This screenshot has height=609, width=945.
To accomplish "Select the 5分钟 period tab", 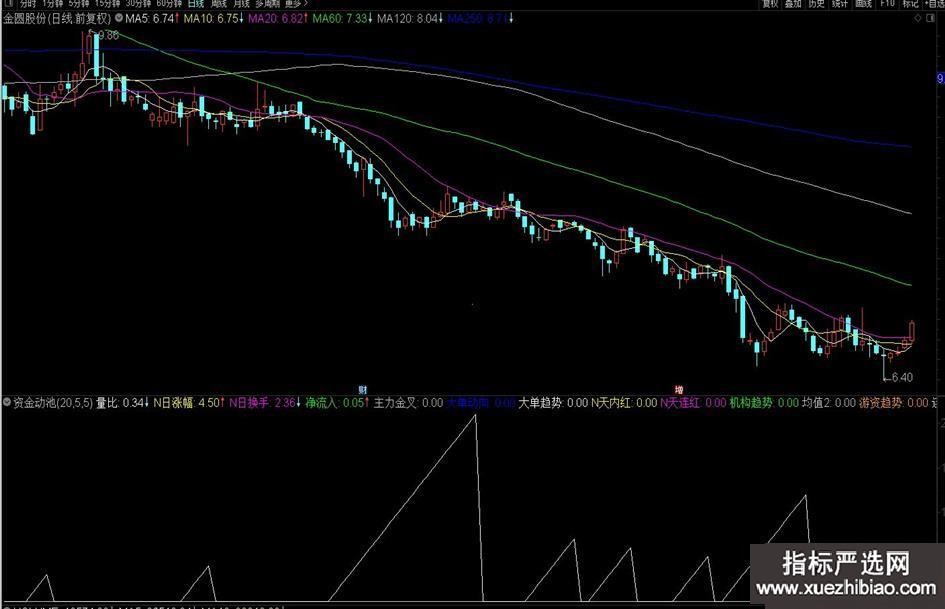I will pos(79,3).
